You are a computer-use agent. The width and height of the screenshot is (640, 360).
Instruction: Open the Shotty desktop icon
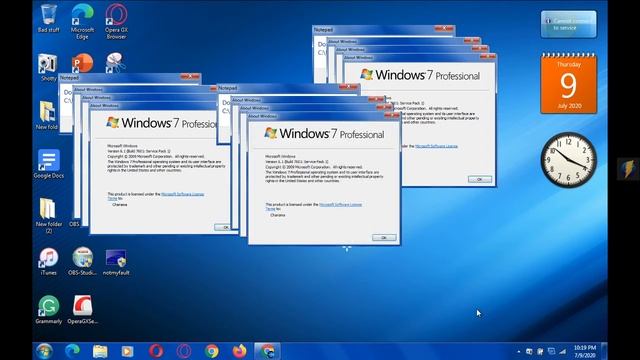[48, 68]
